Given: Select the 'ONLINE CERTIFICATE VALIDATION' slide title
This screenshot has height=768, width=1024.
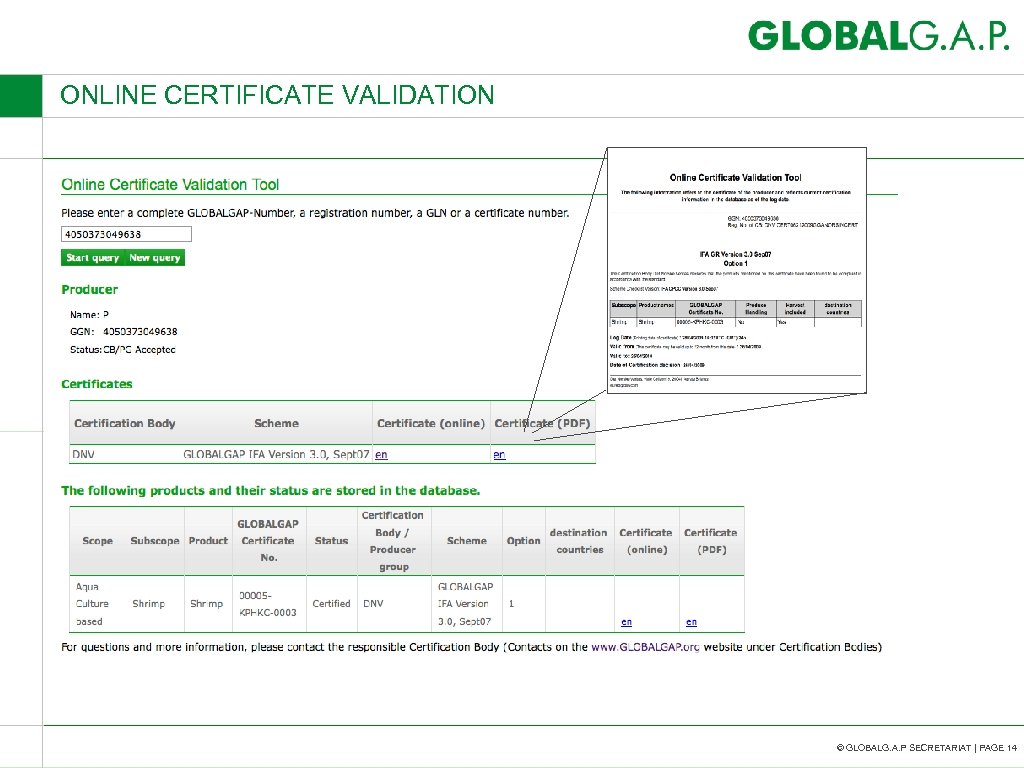Looking at the screenshot, I should click(277, 95).
